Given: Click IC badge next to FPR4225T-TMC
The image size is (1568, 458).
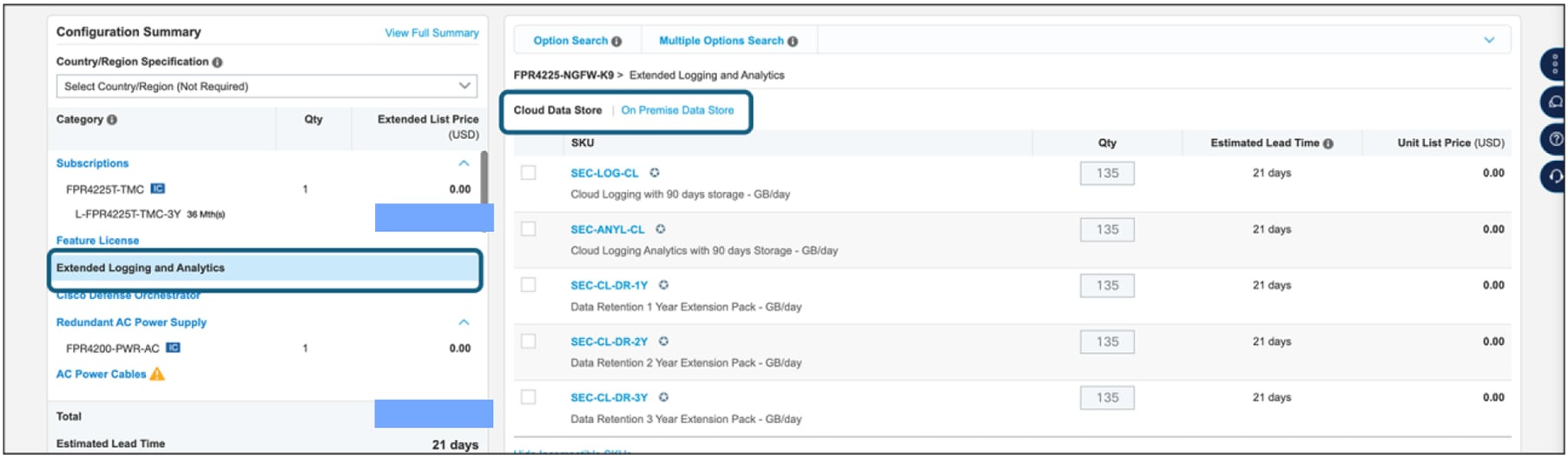Looking at the screenshot, I should [x=157, y=189].
